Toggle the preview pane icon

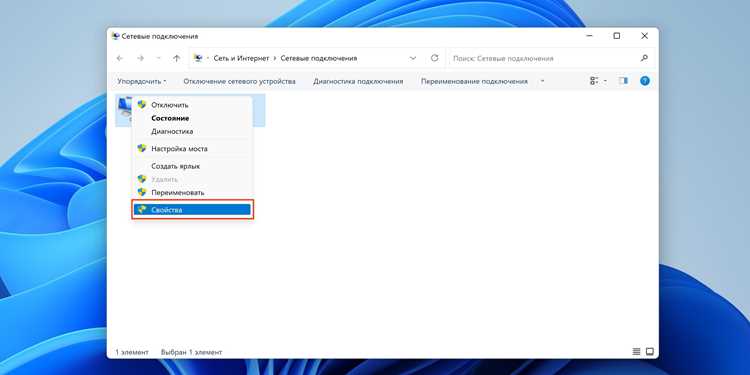(623, 81)
